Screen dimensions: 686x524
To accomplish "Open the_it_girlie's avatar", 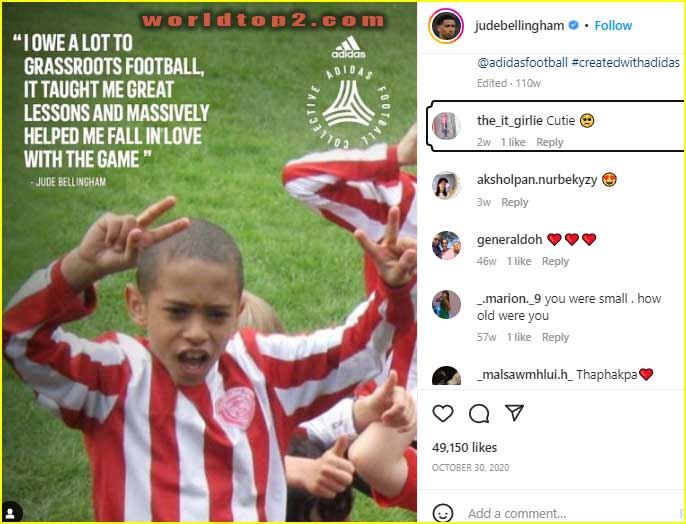I will (446, 126).
